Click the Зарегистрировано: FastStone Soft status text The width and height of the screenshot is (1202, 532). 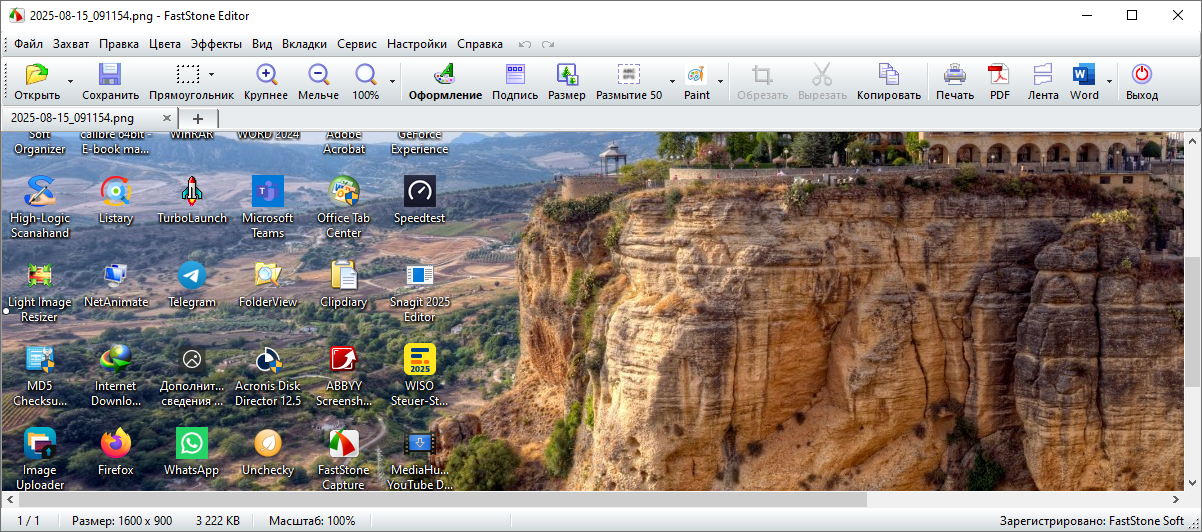[1091, 521]
